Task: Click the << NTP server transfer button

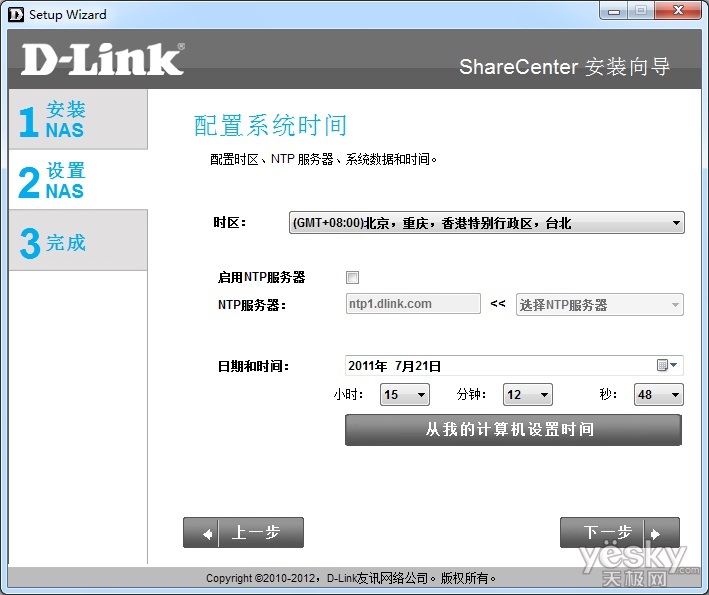Action: pyautogui.click(x=498, y=303)
